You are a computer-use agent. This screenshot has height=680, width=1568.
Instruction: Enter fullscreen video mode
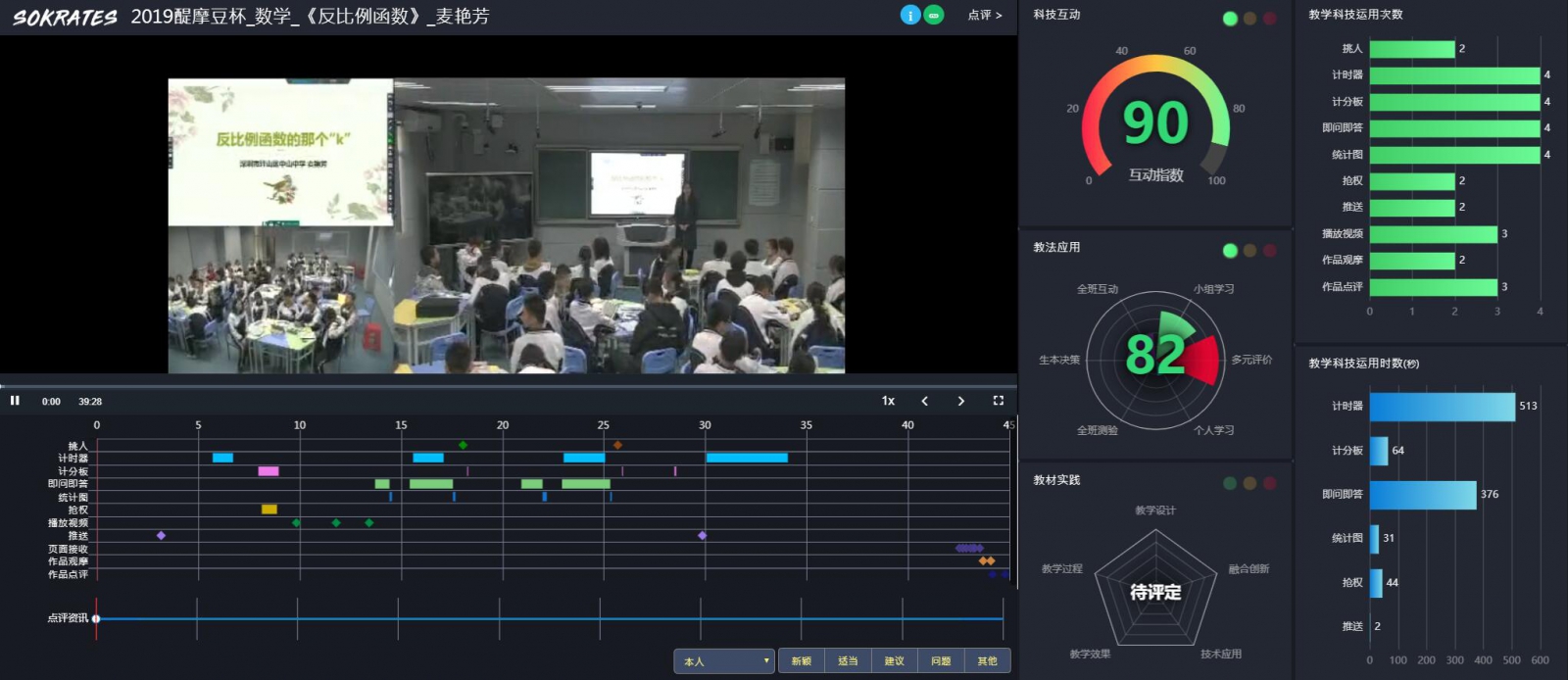click(998, 401)
